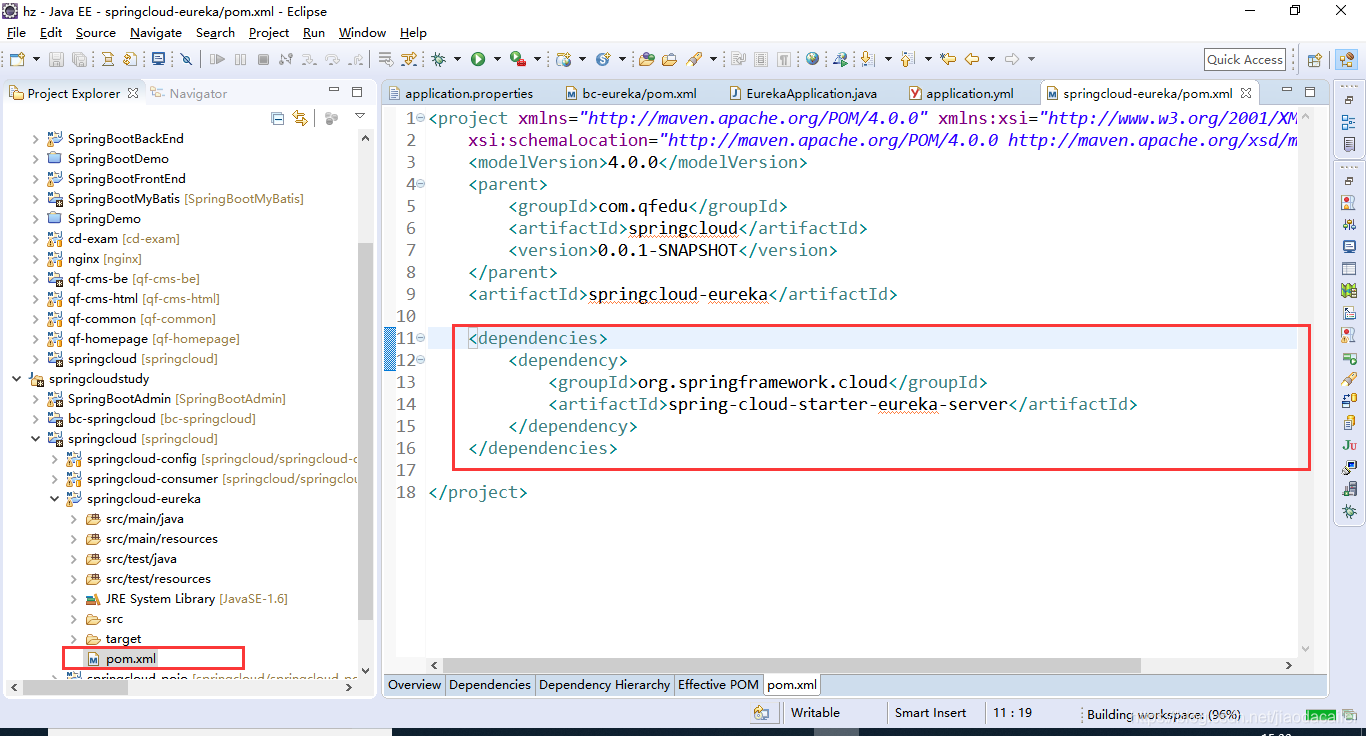Collapse the springcloudstudy working set
The width and height of the screenshot is (1366, 736).
(x=17, y=379)
